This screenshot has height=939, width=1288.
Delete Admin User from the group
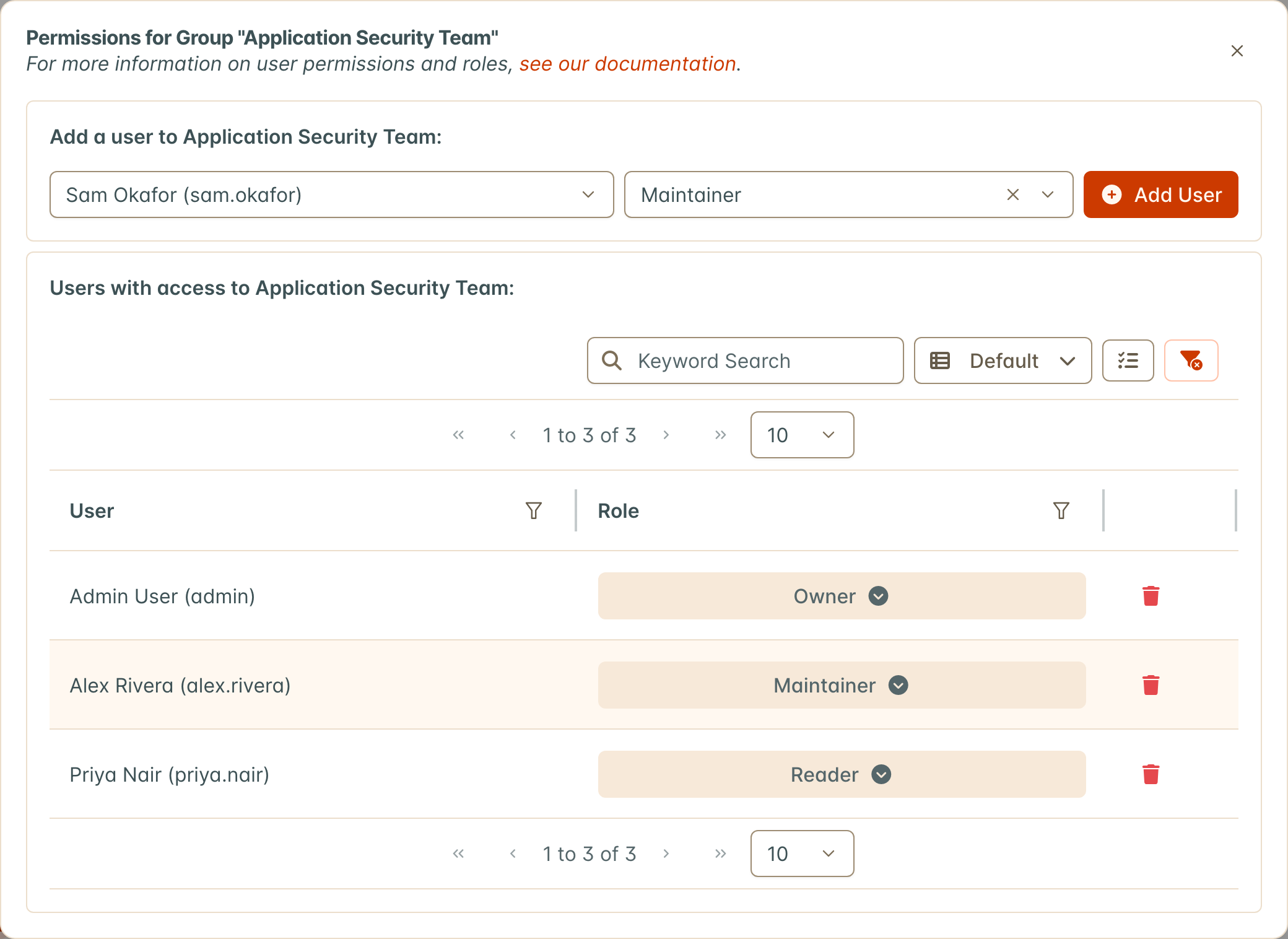(1151, 596)
